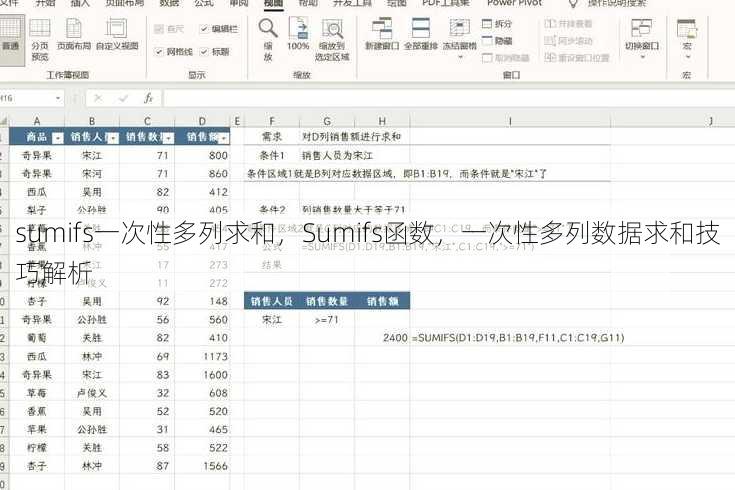Click the 页面布局 view button in workbook views
This screenshot has width=735, height=490.
tap(74, 34)
